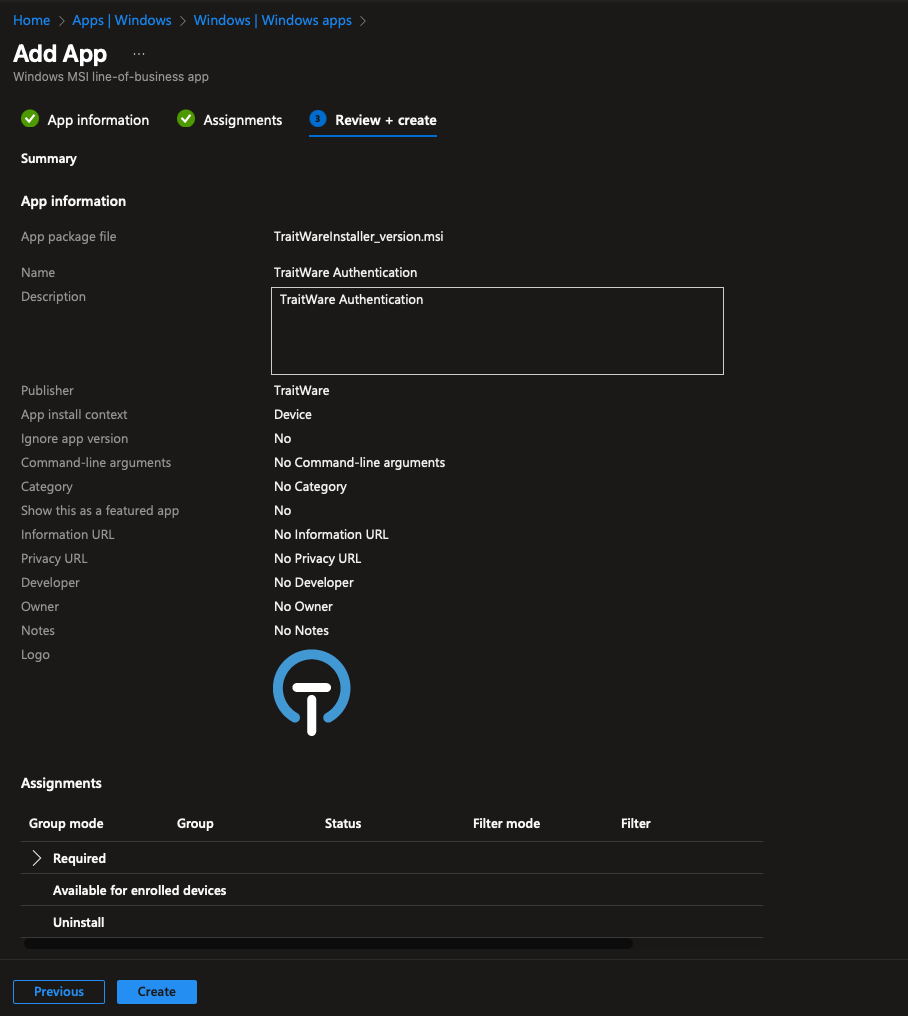Click the Previous button
This screenshot has height=1016, width=908.
point(59,991)
